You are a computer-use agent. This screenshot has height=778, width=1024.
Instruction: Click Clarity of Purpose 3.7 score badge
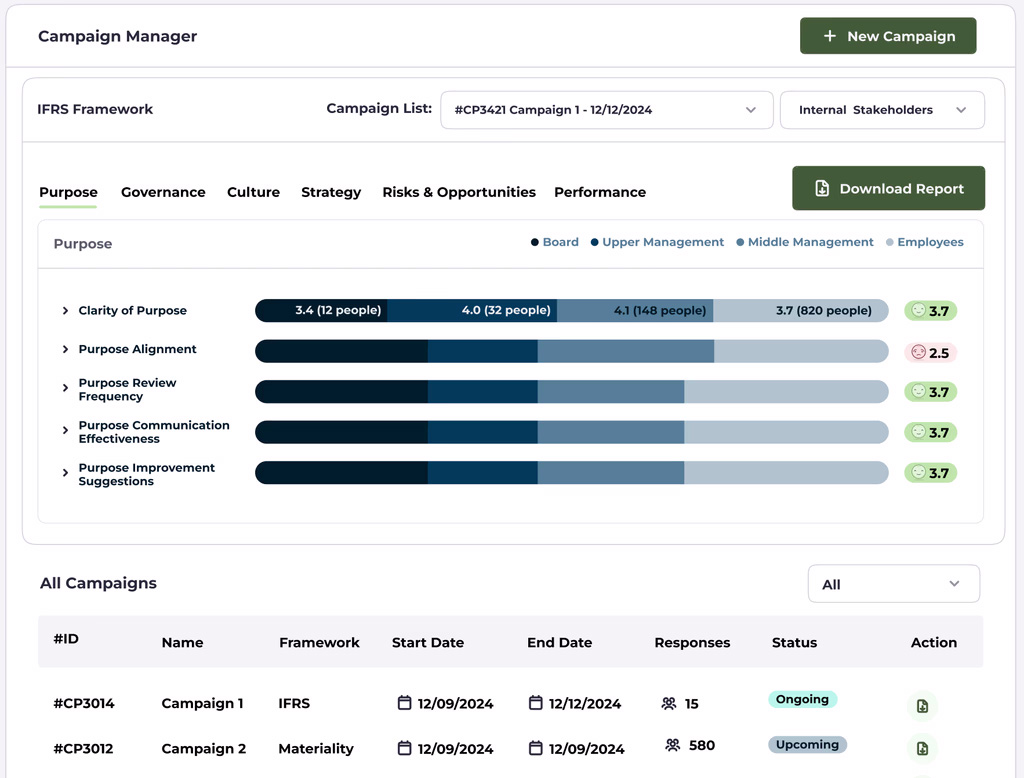tap(930, 311)
